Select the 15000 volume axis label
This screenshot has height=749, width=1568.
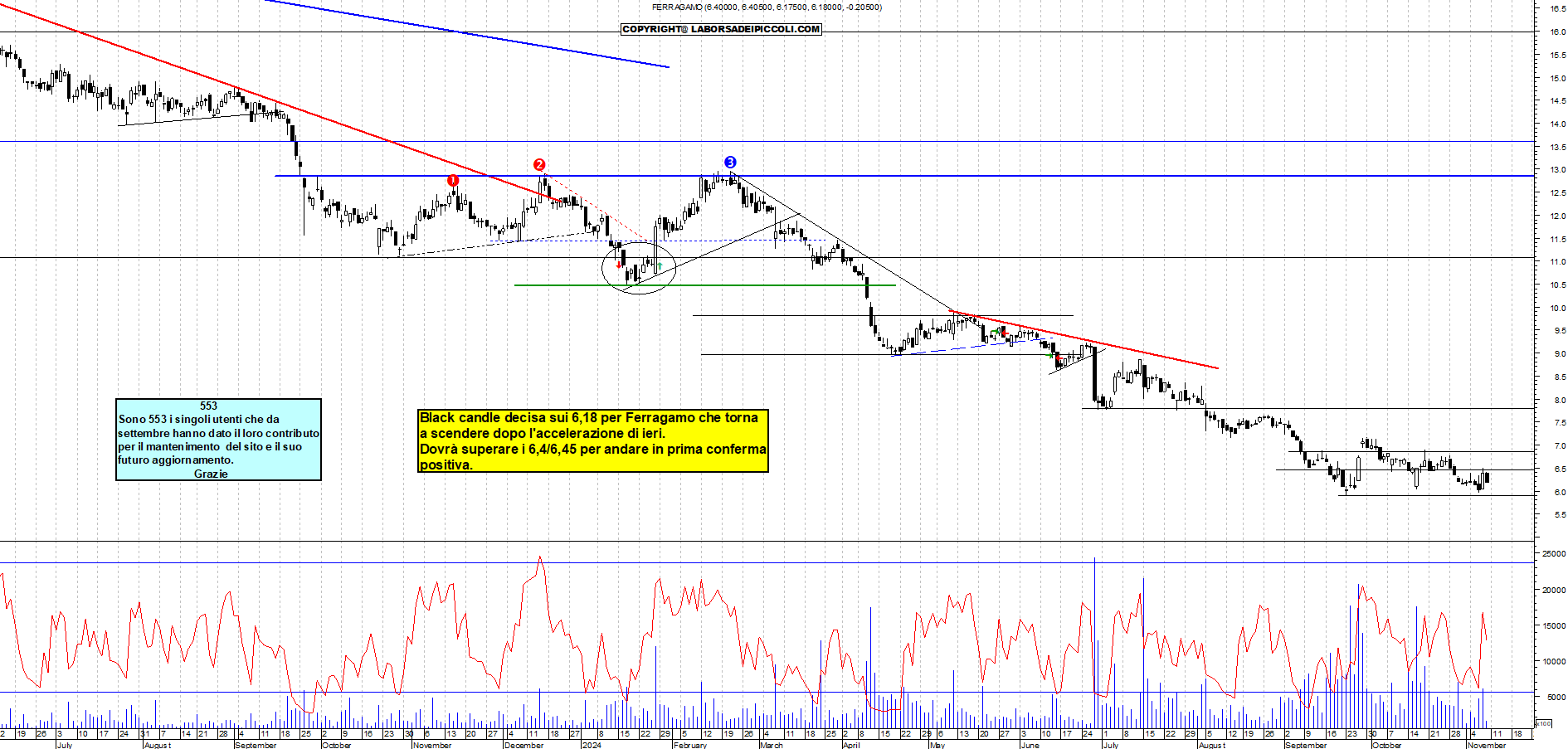point(1554,625)
